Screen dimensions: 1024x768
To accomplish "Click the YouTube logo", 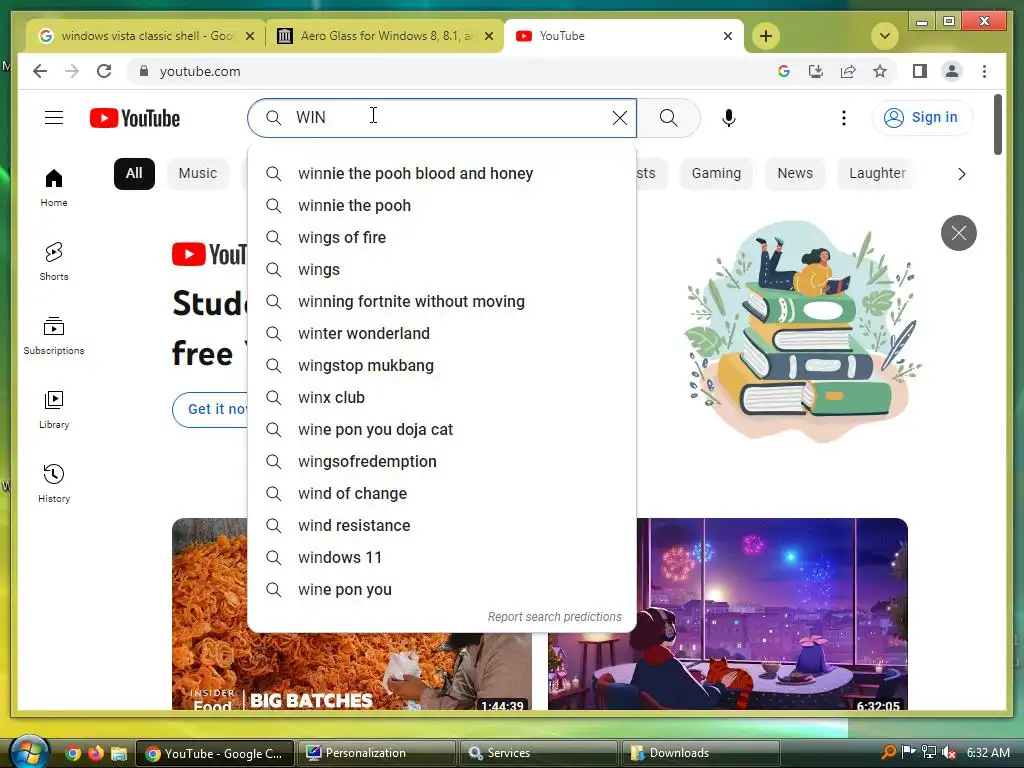I will (x=135, y=118).
